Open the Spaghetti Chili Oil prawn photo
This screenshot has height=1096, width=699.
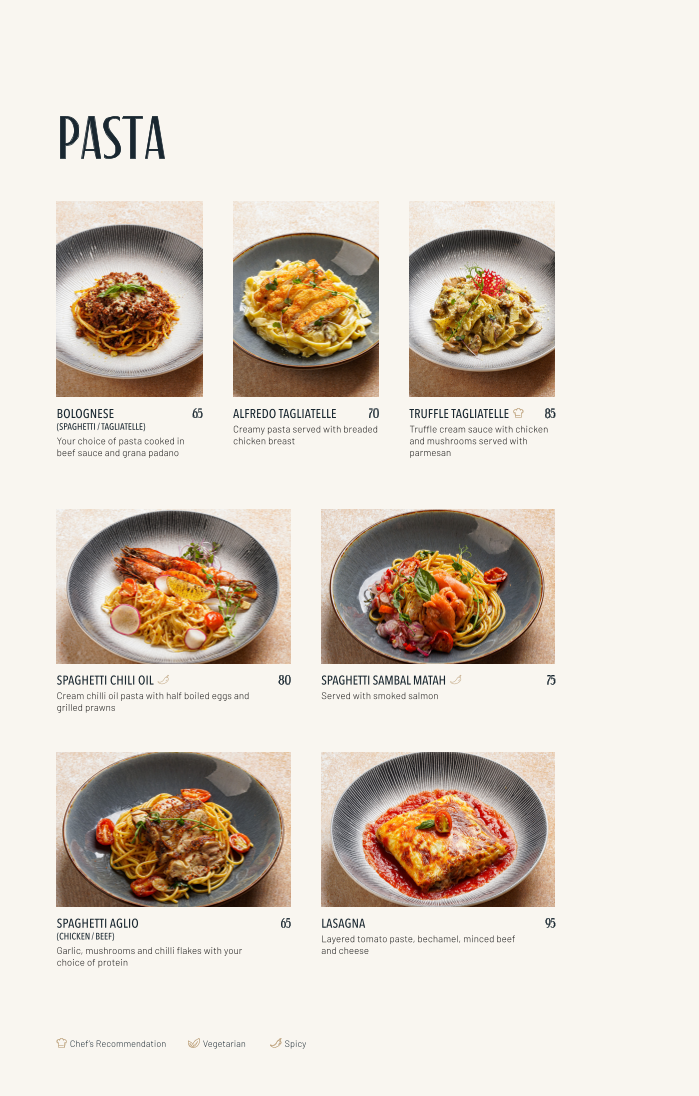click(x=173, y=586)
